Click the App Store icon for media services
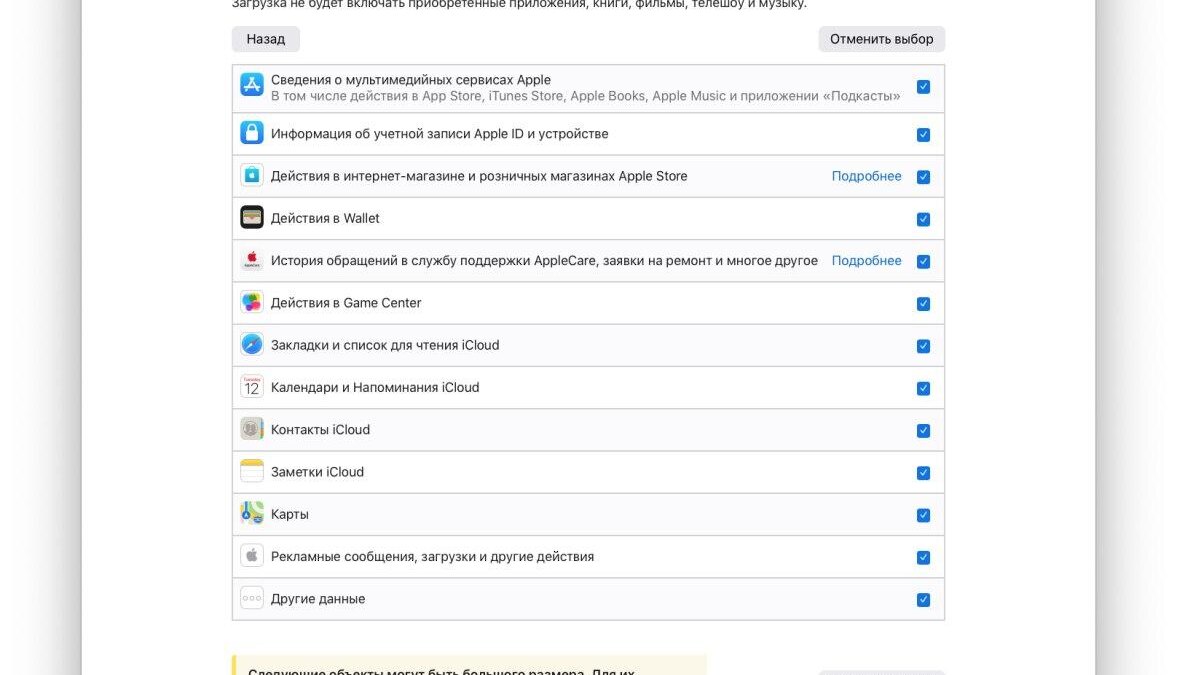Viewport: 1177px width, 675px height. 251,86
